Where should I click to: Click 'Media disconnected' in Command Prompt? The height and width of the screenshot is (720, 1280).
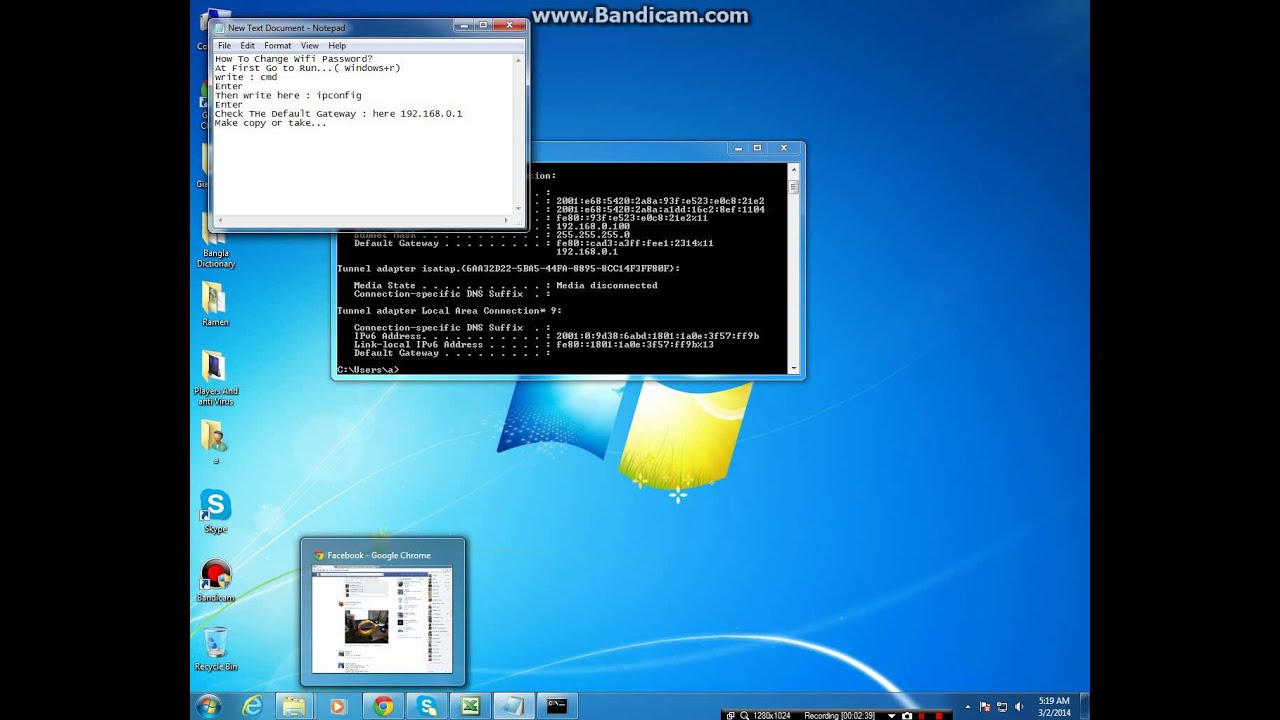tap(607, 285)
